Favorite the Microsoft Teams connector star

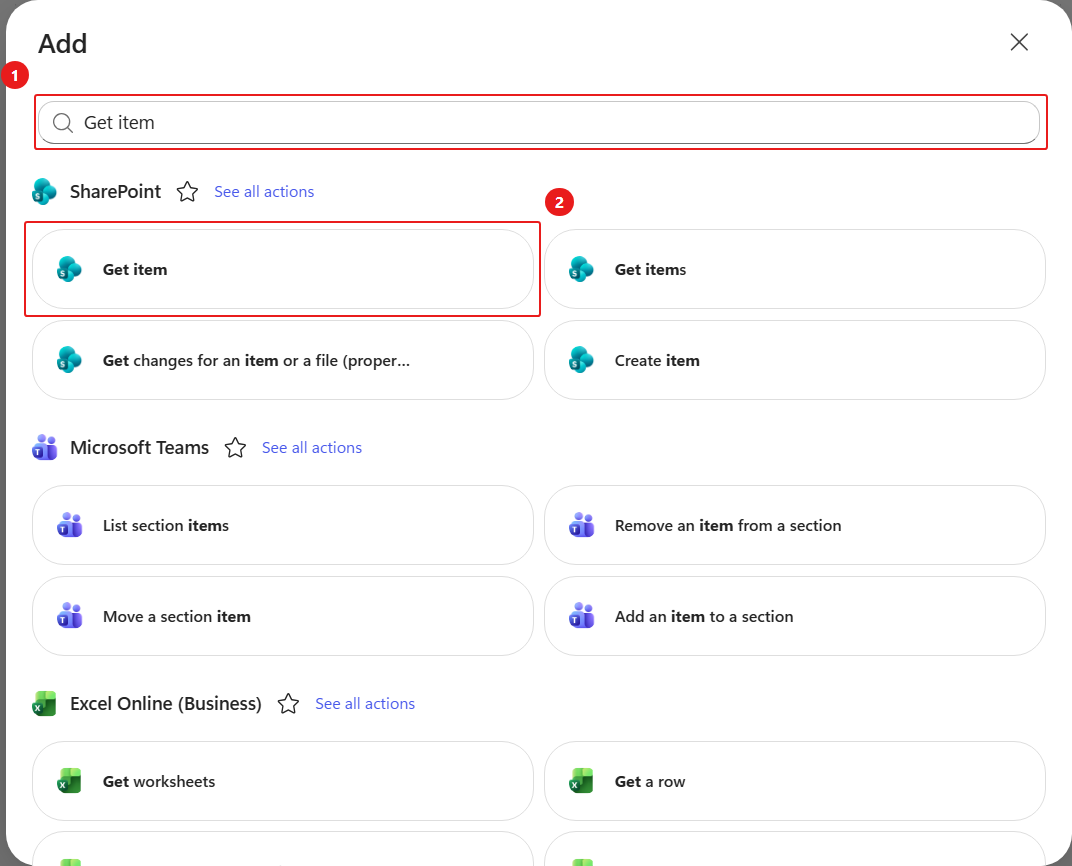[x=235, y=448]
